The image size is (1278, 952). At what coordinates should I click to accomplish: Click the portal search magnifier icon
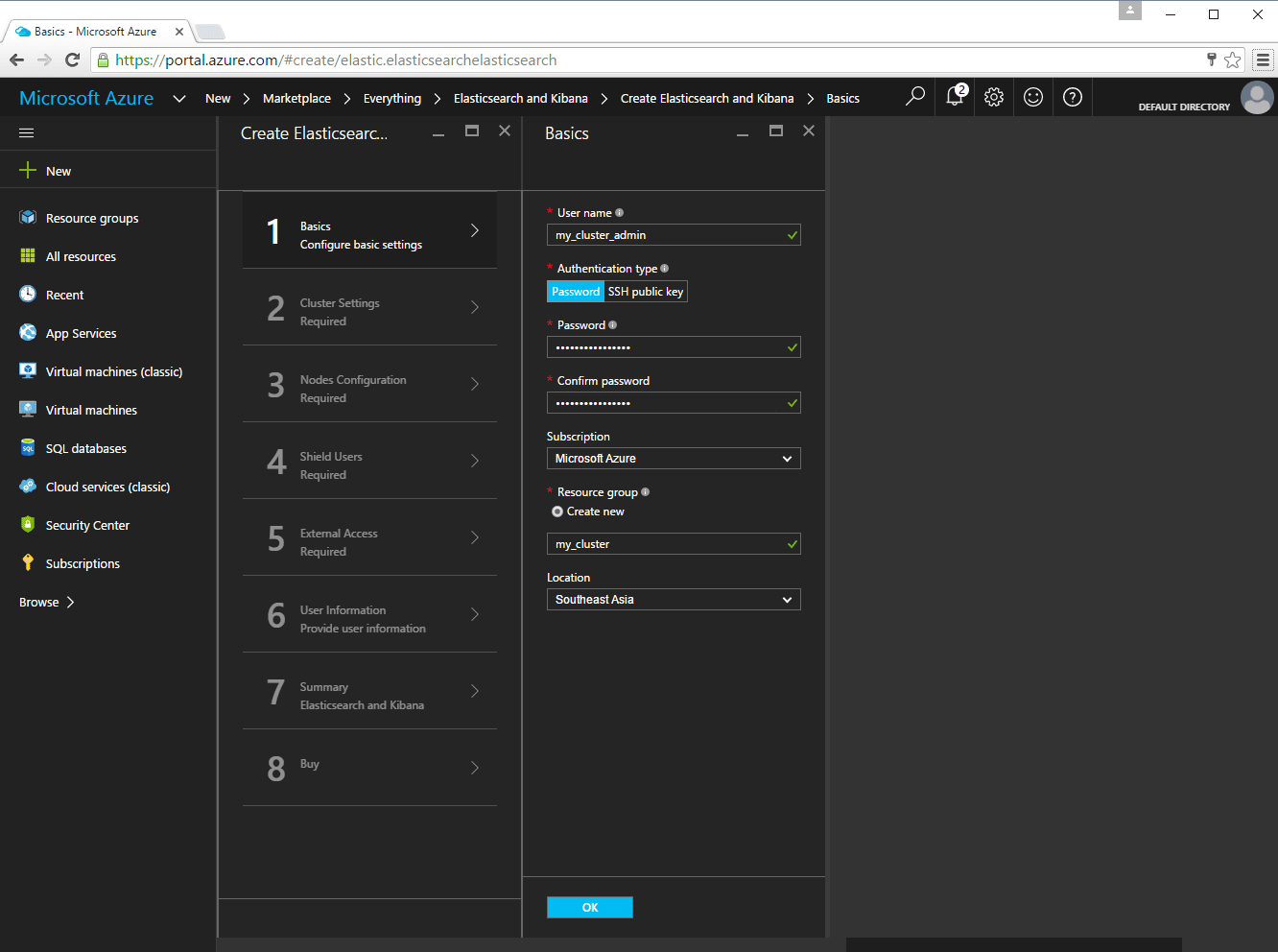(915, 96)
